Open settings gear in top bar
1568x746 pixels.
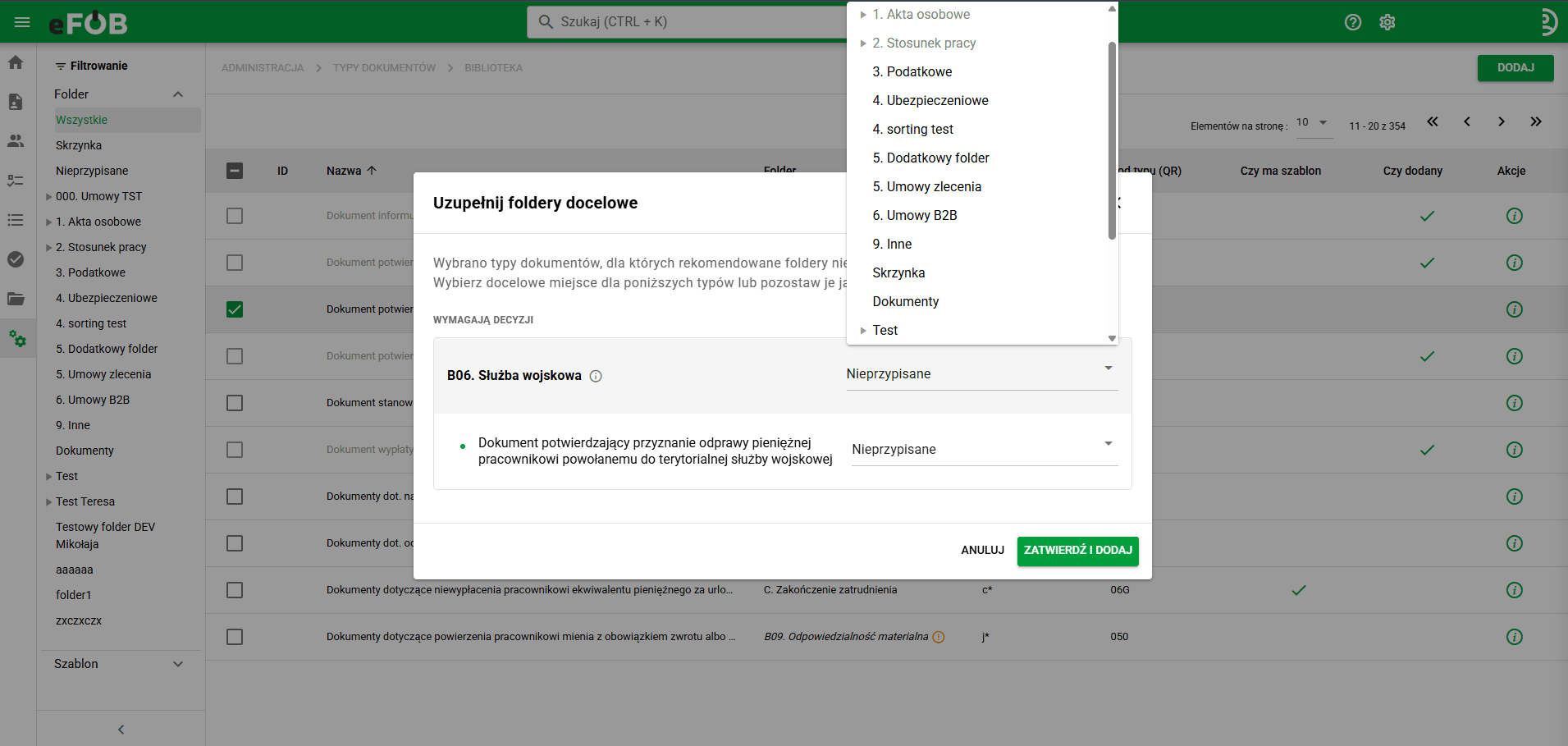(x=1387, y=22)
